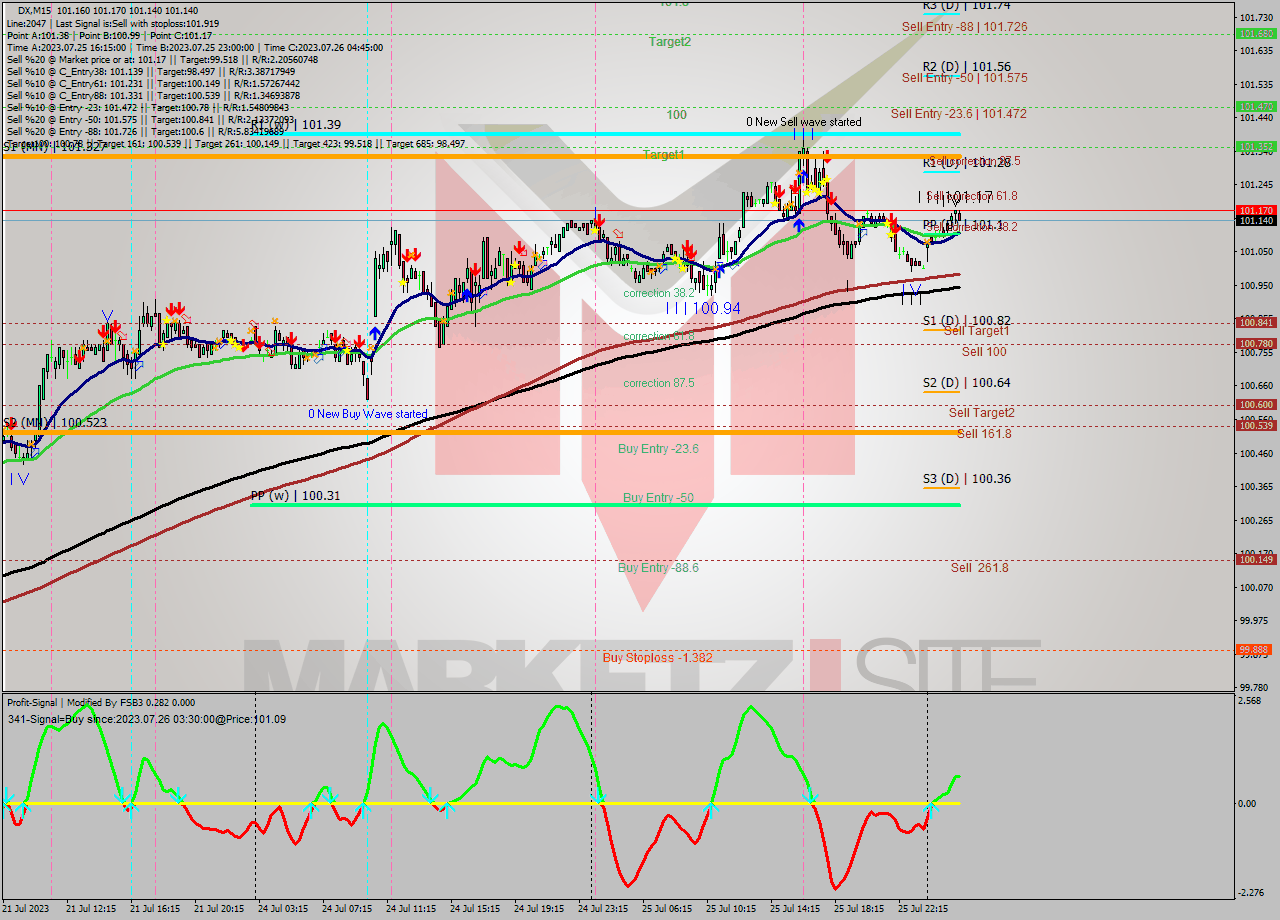The width and height of the screenshot is (1280, 920).
Task: Click the 'SP (MN) | 100.523' label
Action: [54, 423]
